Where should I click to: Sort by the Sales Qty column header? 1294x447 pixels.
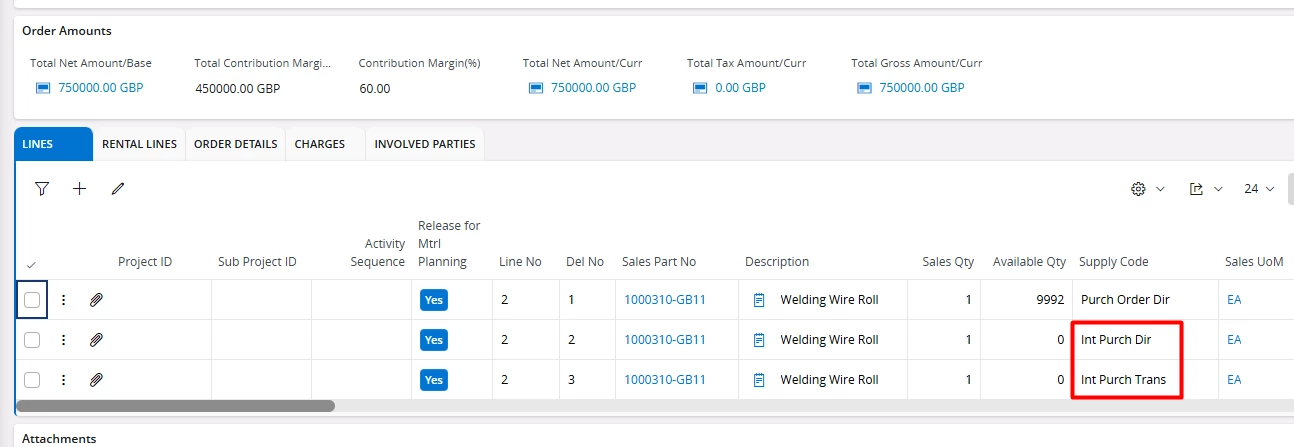click(948, 262)
